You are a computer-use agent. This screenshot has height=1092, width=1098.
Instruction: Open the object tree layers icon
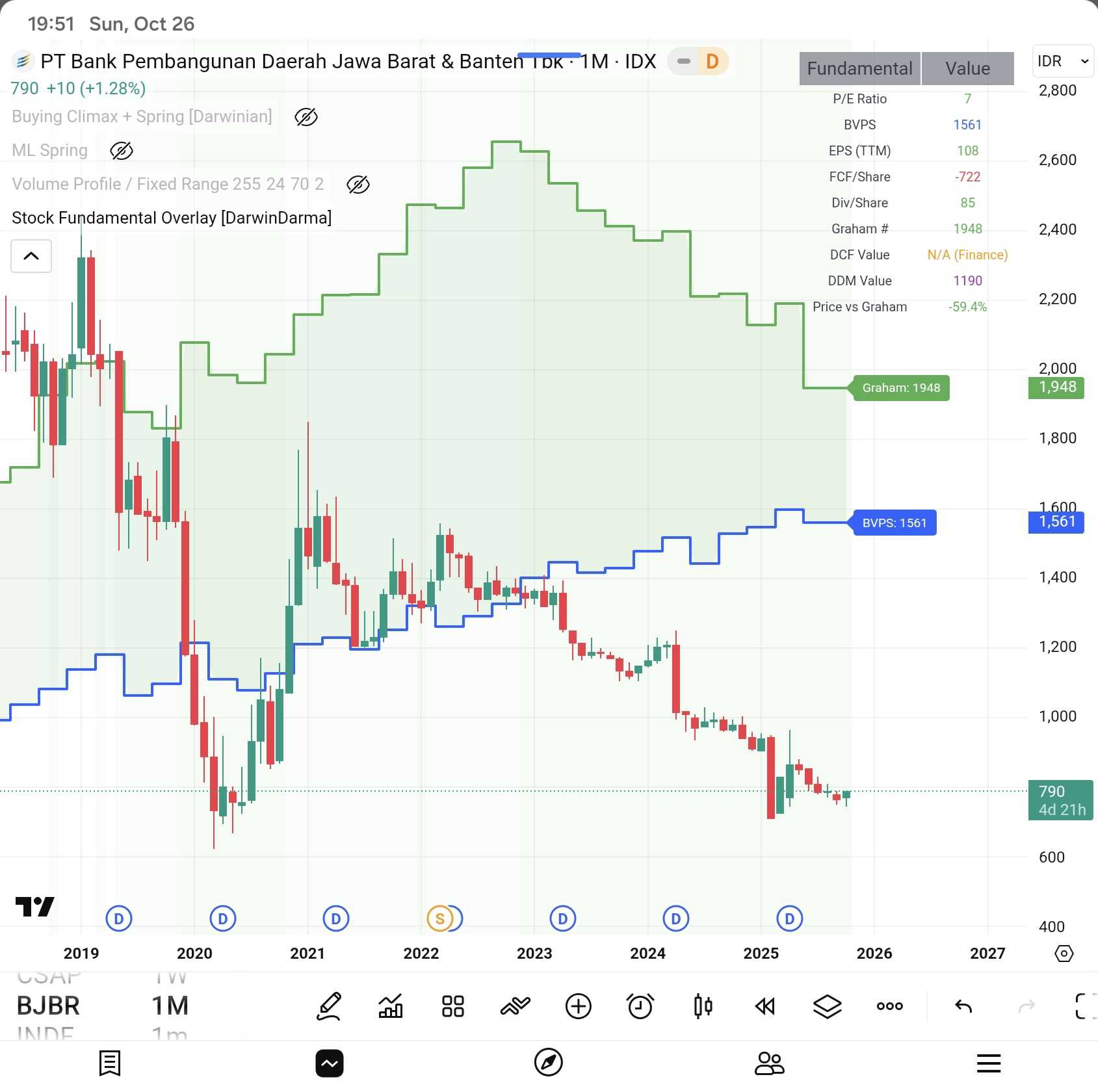[827, 1006]
